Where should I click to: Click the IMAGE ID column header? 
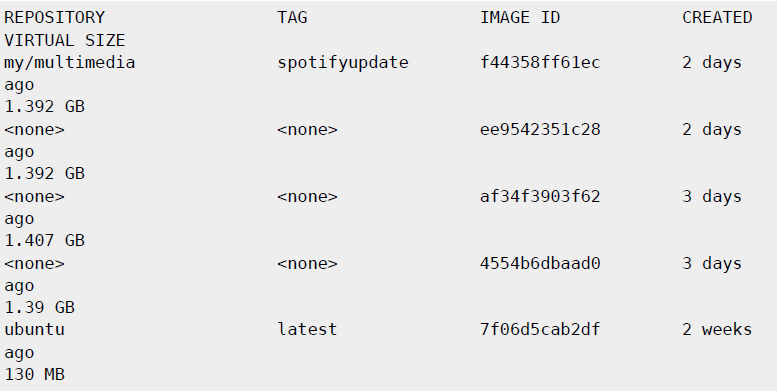pos(520,18)
